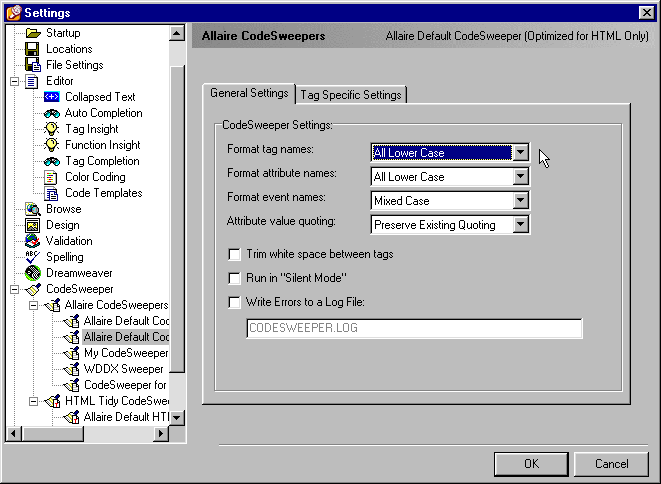The image size is (661, 484).
Task: Click the OK button
Action: [x=531, y=464]
